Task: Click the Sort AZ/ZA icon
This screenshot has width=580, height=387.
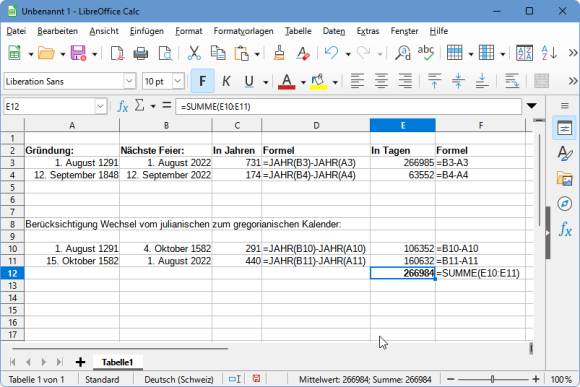Action: (525, 53)
